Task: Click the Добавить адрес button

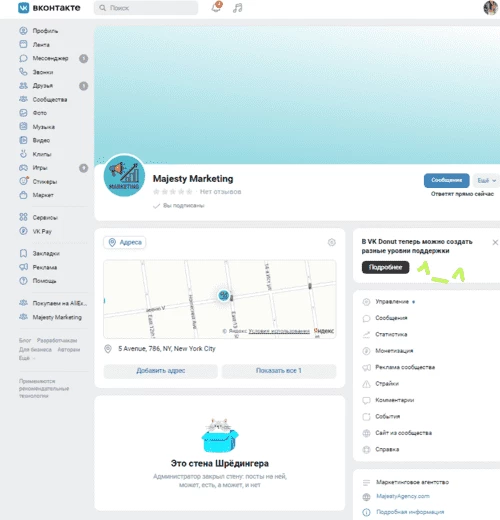Action: [x=161, y=371]
